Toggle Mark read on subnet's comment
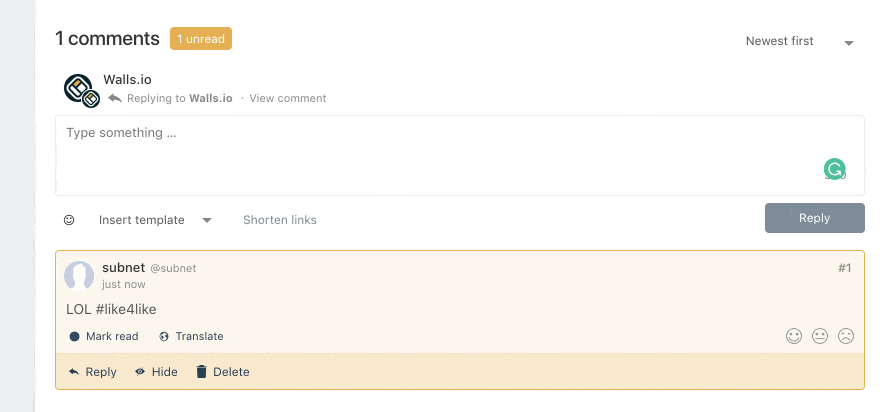This screenshot has width=882, height=412. tap(104, 337)
